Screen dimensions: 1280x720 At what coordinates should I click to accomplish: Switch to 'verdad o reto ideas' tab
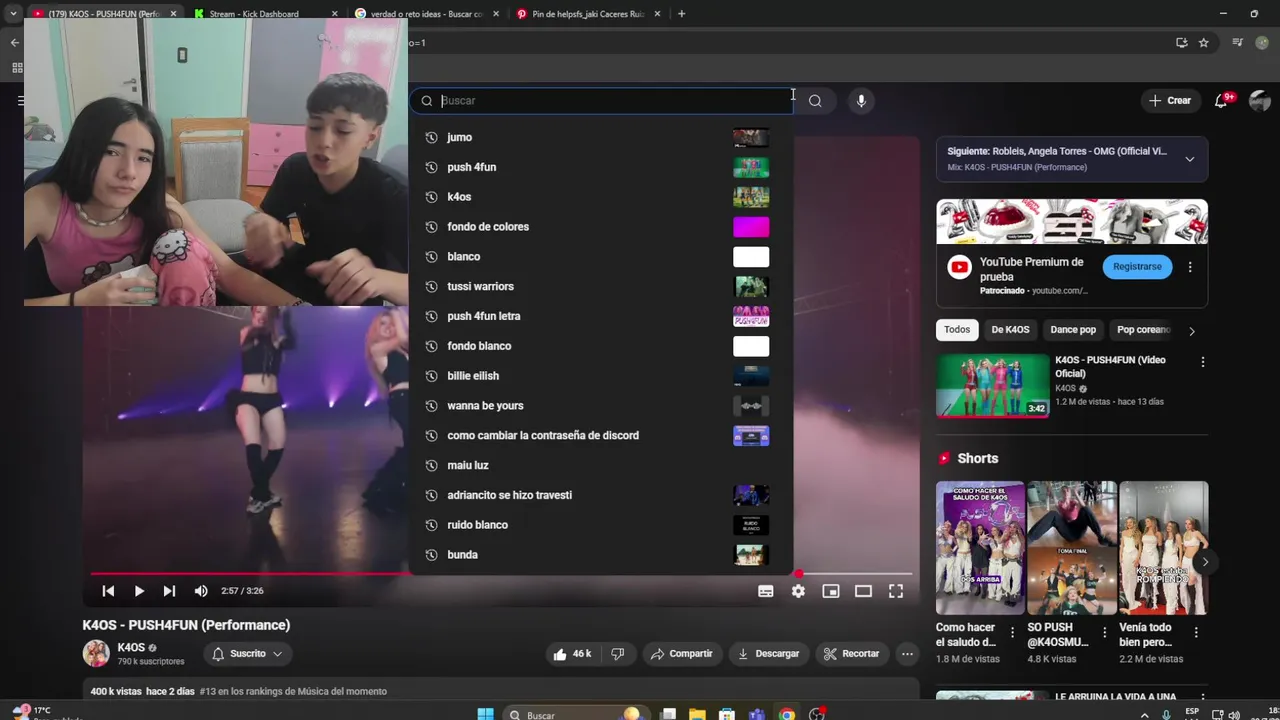click(425, 14)
